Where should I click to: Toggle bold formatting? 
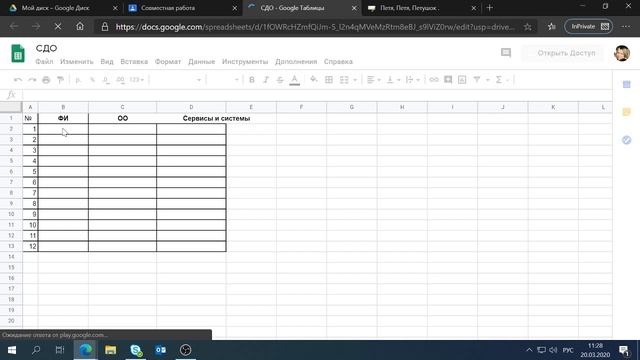pyautogui.click(x=252, y=80)
